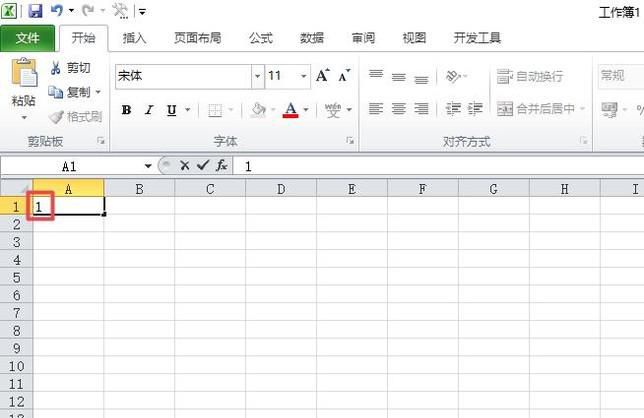Screen dimensions: 644x418
Task: Cancel the cell entry with X
Action: tap(184, 166)
